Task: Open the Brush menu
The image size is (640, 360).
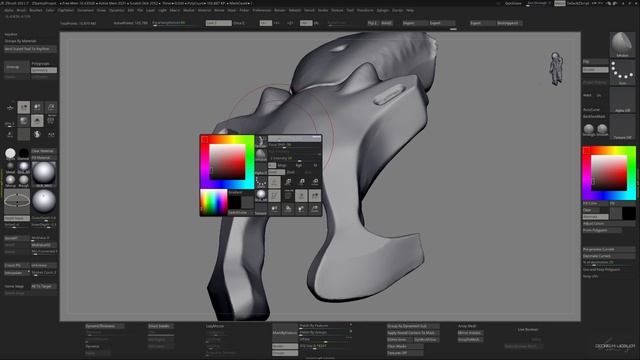Action: pos(21,10)
